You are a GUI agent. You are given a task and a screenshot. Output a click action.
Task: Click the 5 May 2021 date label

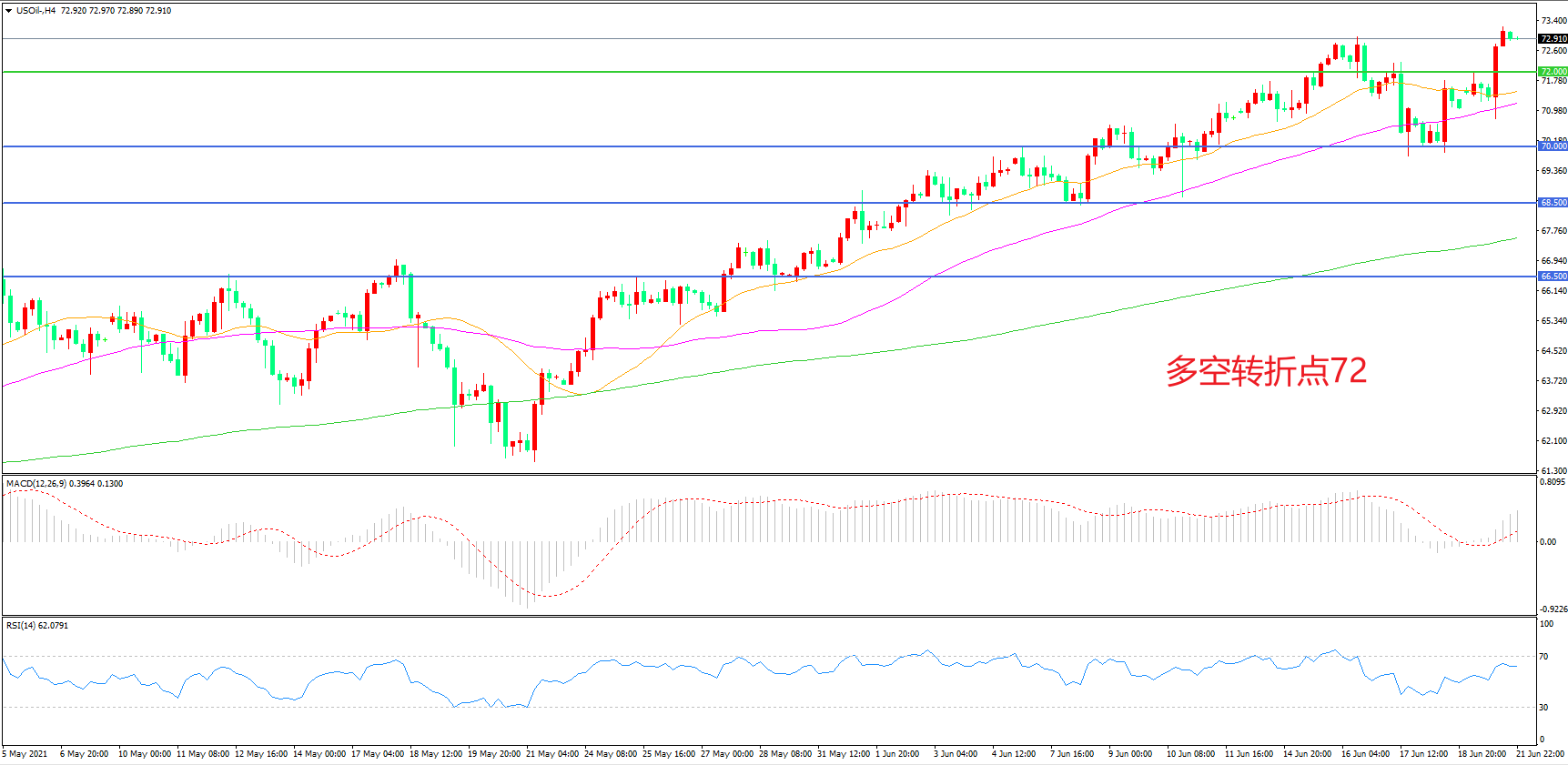point(25,754)
